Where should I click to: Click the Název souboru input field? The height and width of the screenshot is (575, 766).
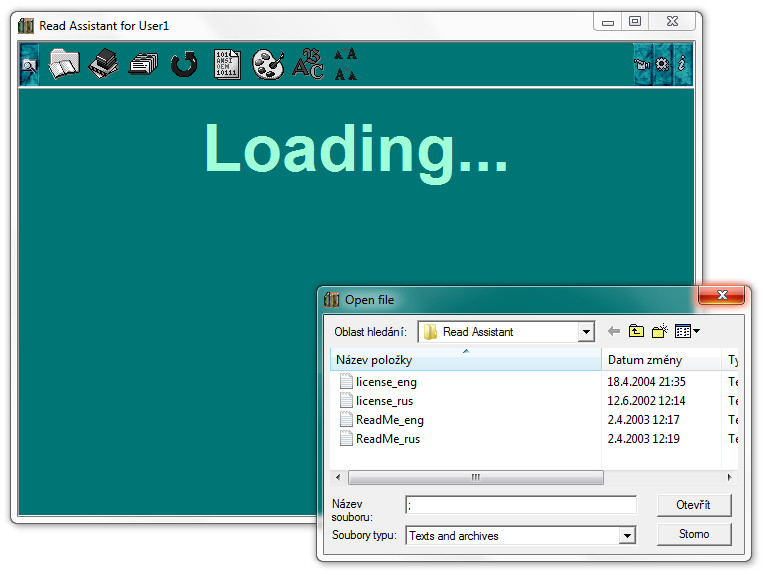(x=521, y=505)
